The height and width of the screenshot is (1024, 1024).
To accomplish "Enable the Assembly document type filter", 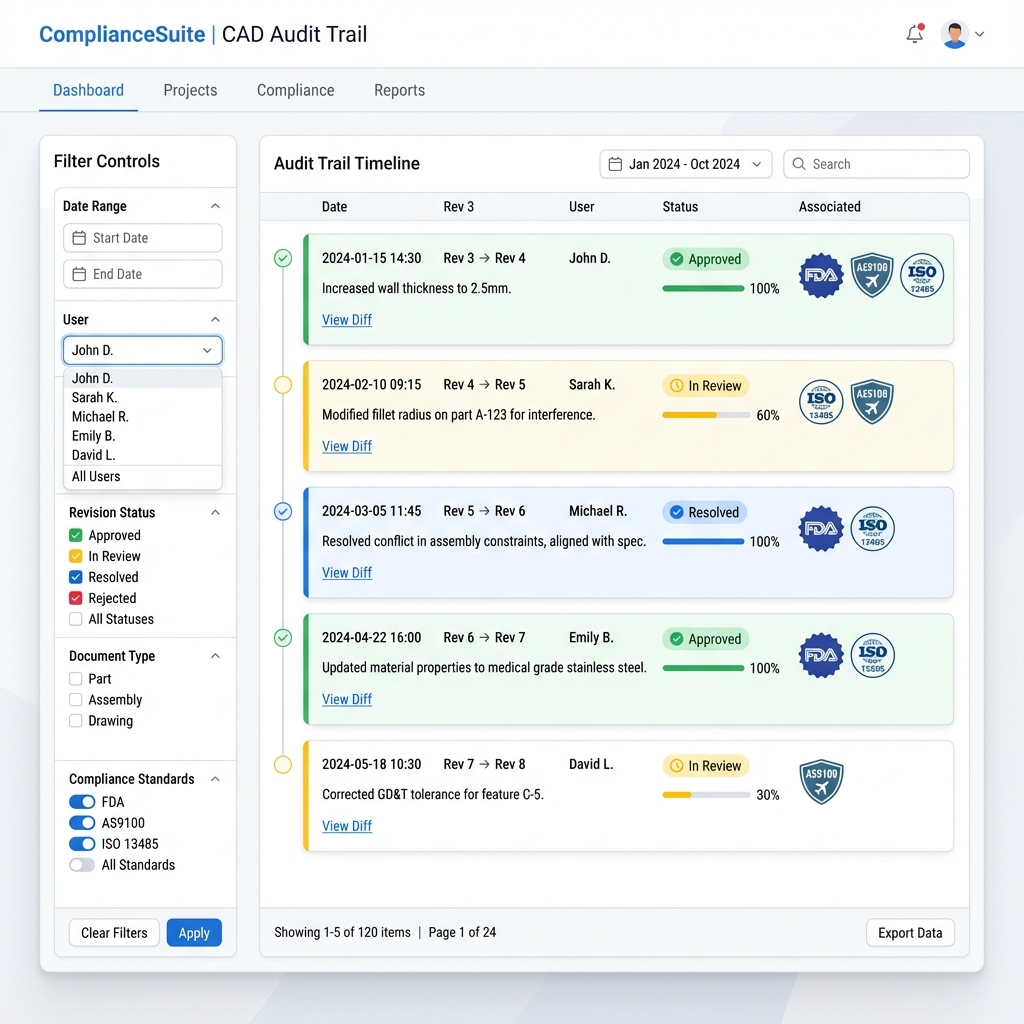I will [x=73, y=700].
